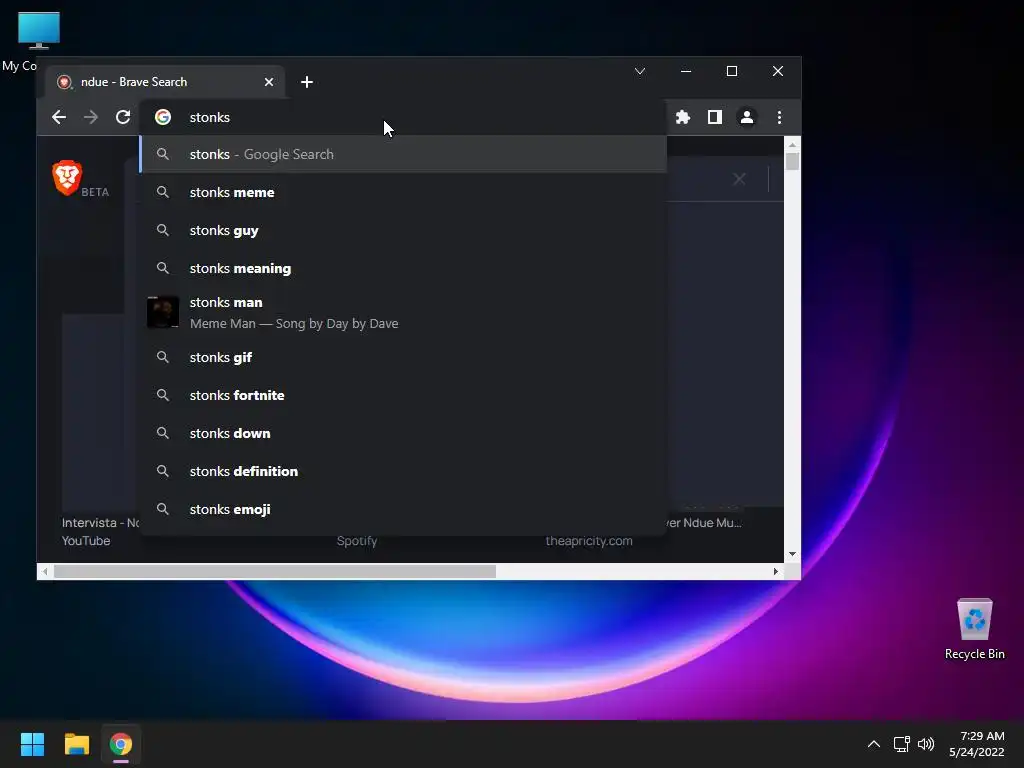Screen dimensions: 1024x768
Task: Click the taskbar clock 7:29 AM
Action: click(976, 744)
